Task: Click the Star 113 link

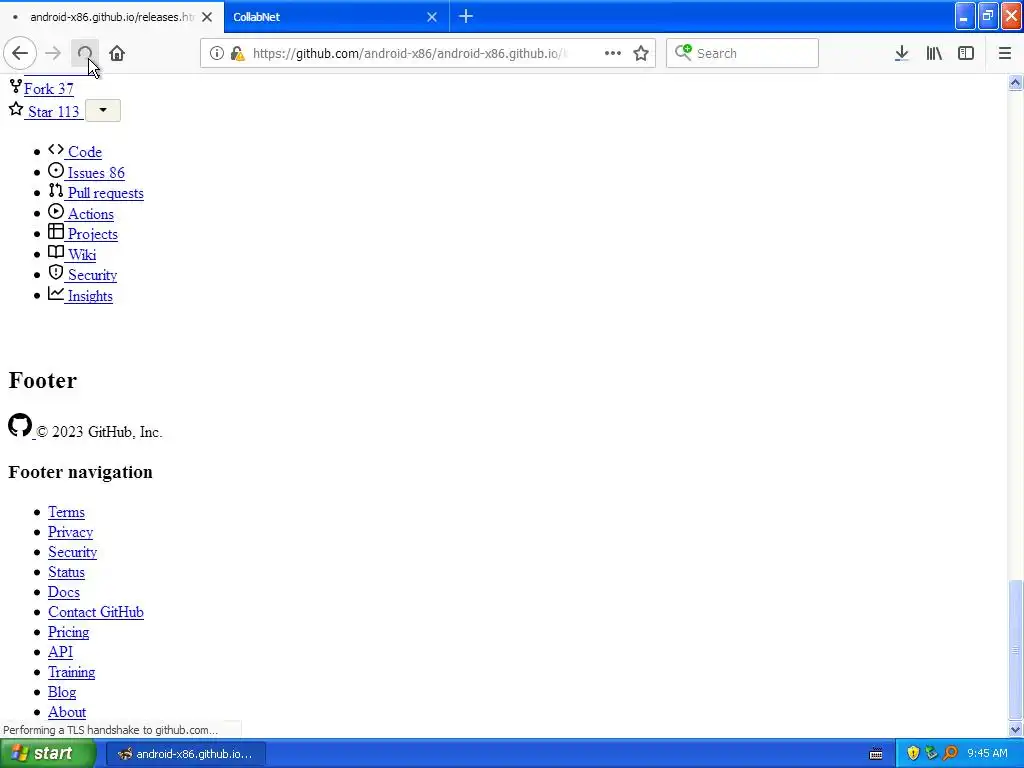Action: coord(54,112)
